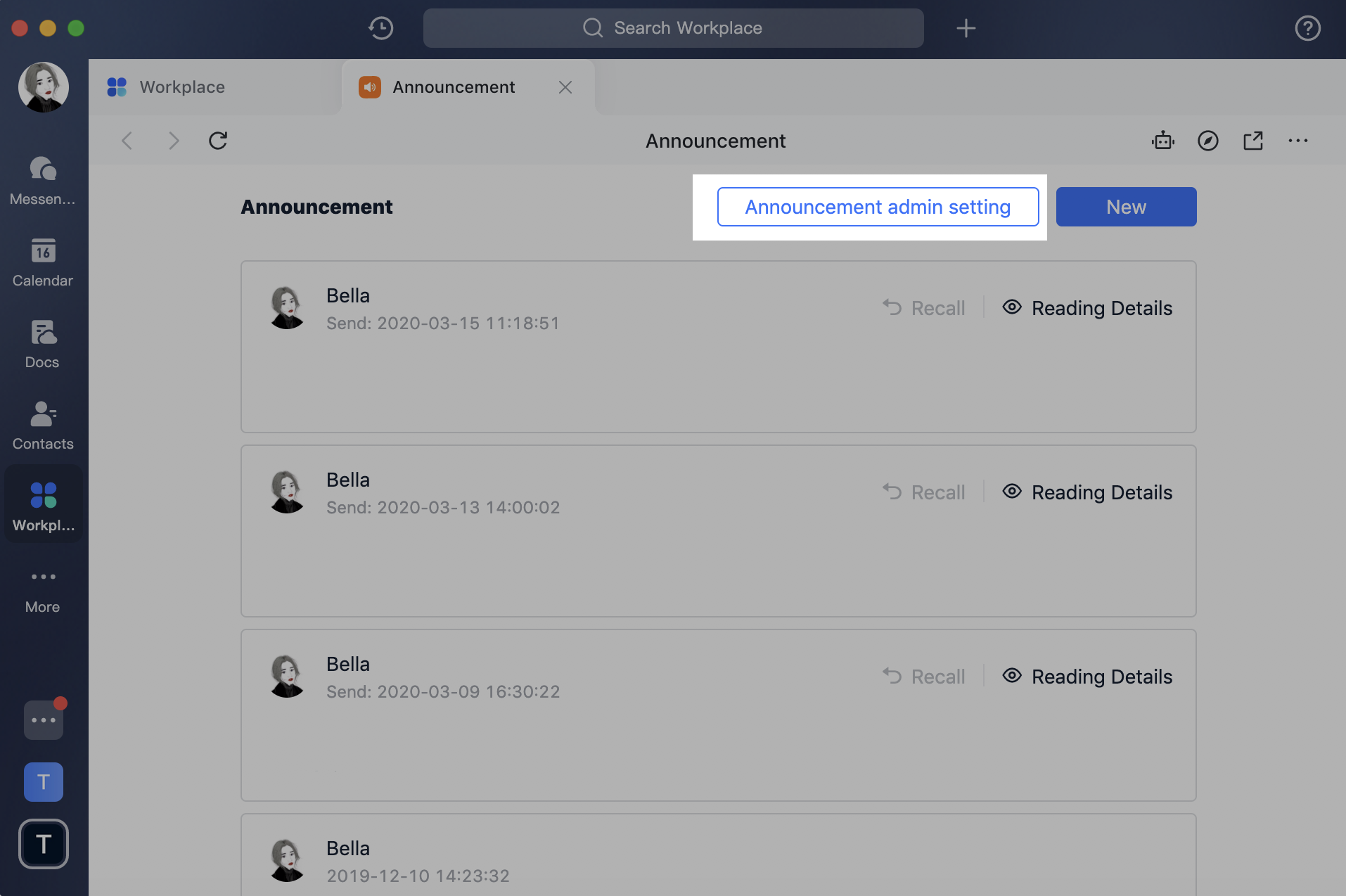The image size is (1346, 896).
Task: Show Reading Details for the 2020-03-09 announcement
Action: click(1087, 676)
